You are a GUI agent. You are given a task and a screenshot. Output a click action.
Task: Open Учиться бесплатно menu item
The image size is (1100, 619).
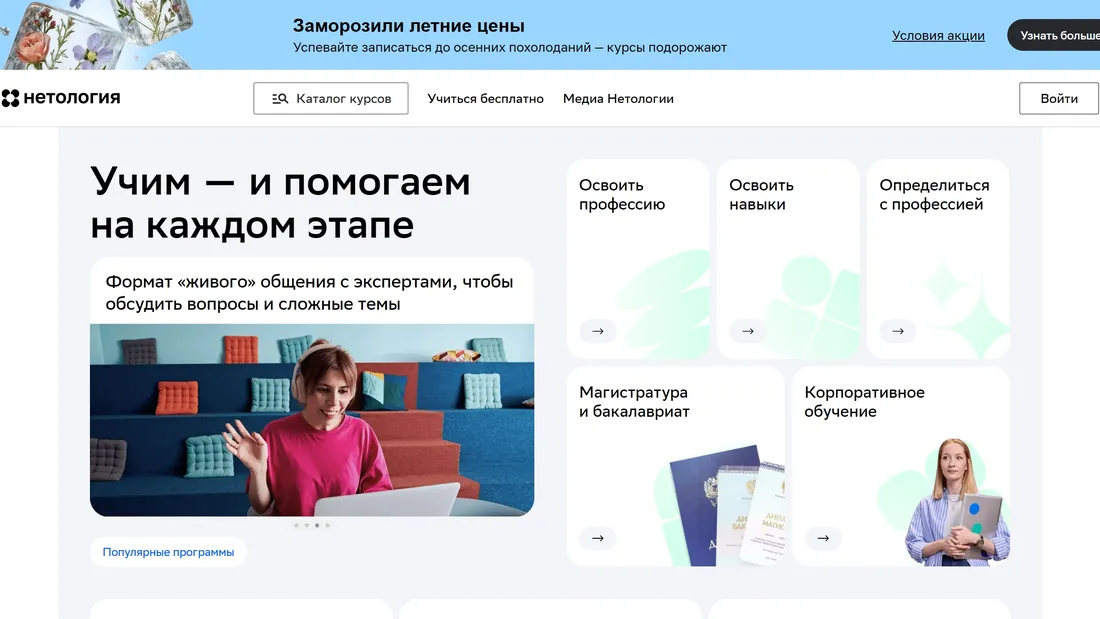tap(486, 98)
